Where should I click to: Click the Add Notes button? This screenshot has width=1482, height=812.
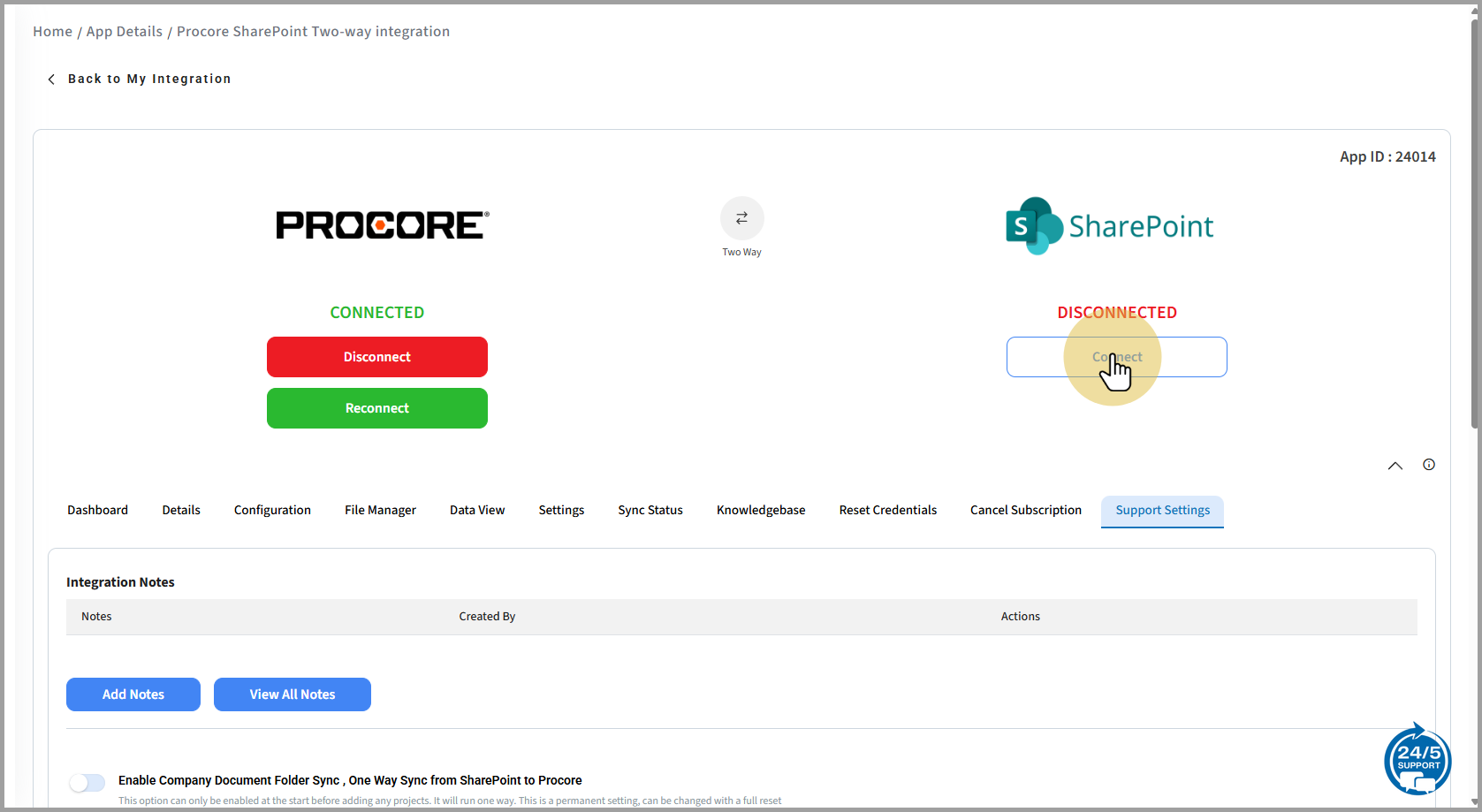pos(133,694)
